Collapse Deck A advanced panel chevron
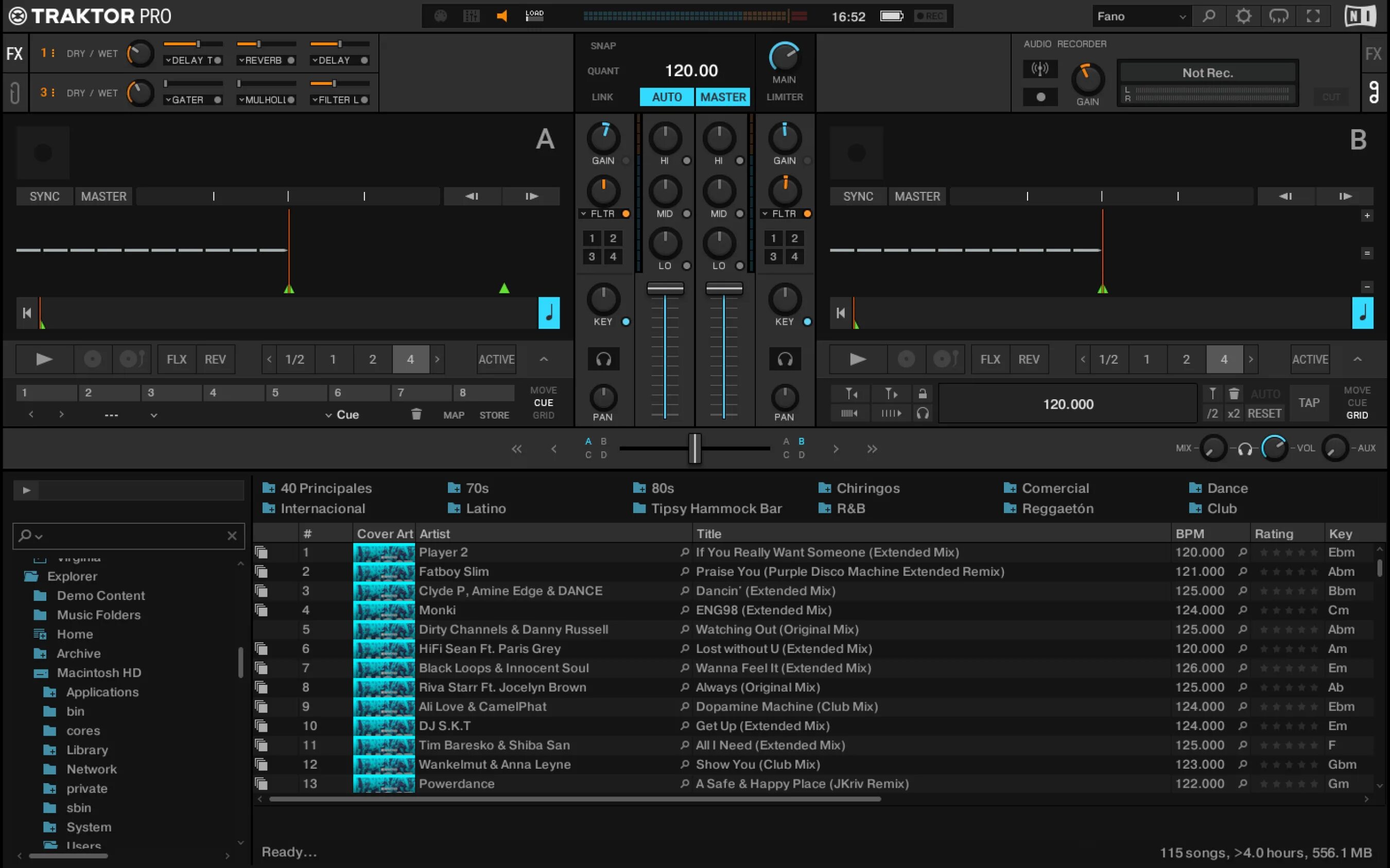 tap(543, 359)
